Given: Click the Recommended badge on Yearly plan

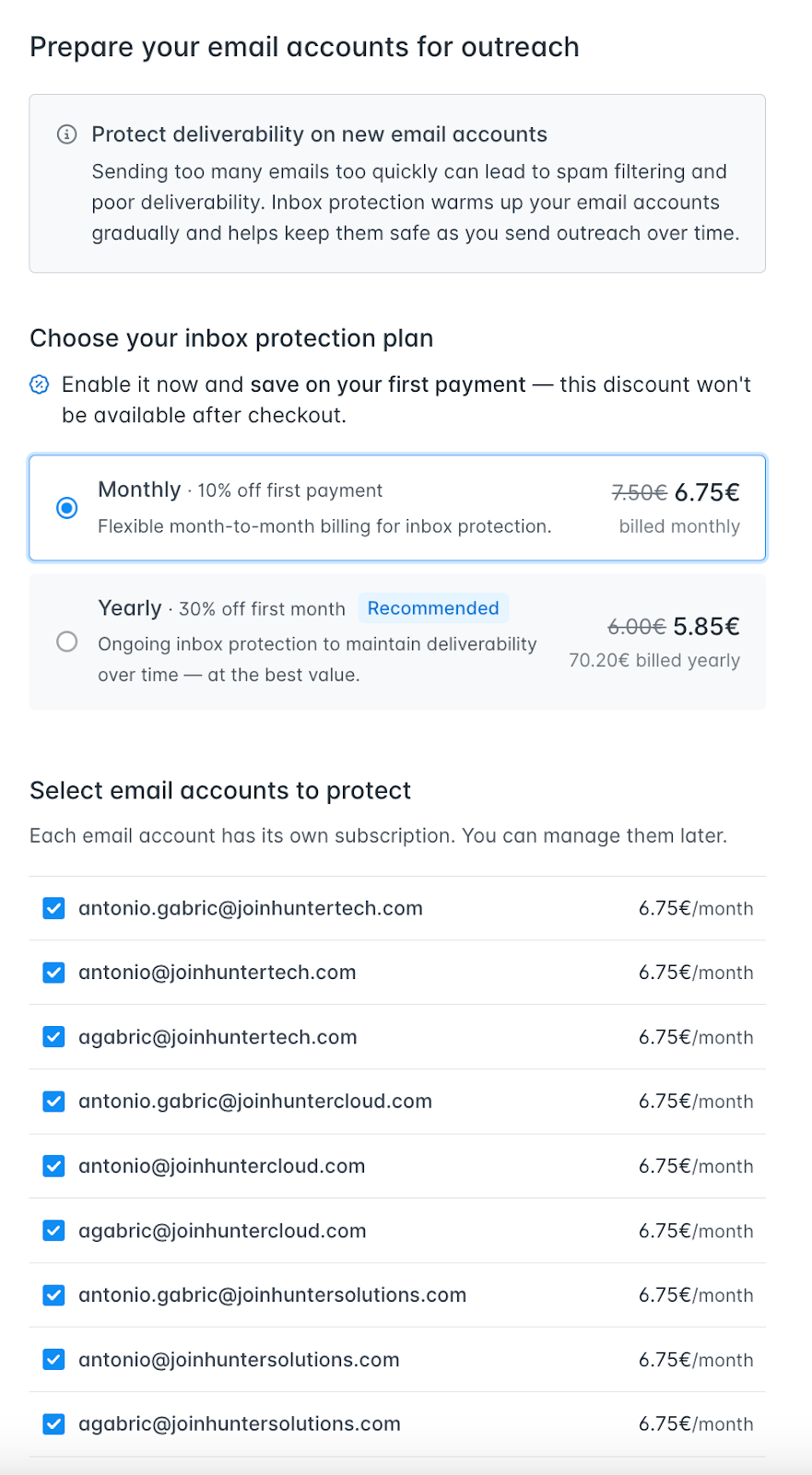Looking at the screenshot, I should (x=432, y=608).
